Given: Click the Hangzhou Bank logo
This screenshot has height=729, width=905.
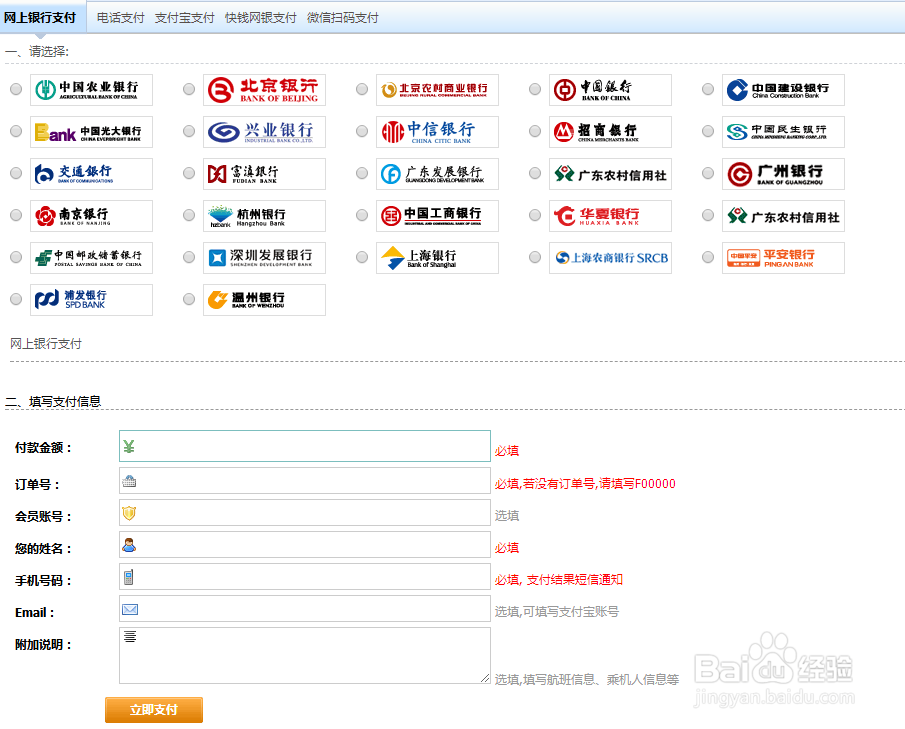Looking at the screenshot, I should (x=264, y=216).
